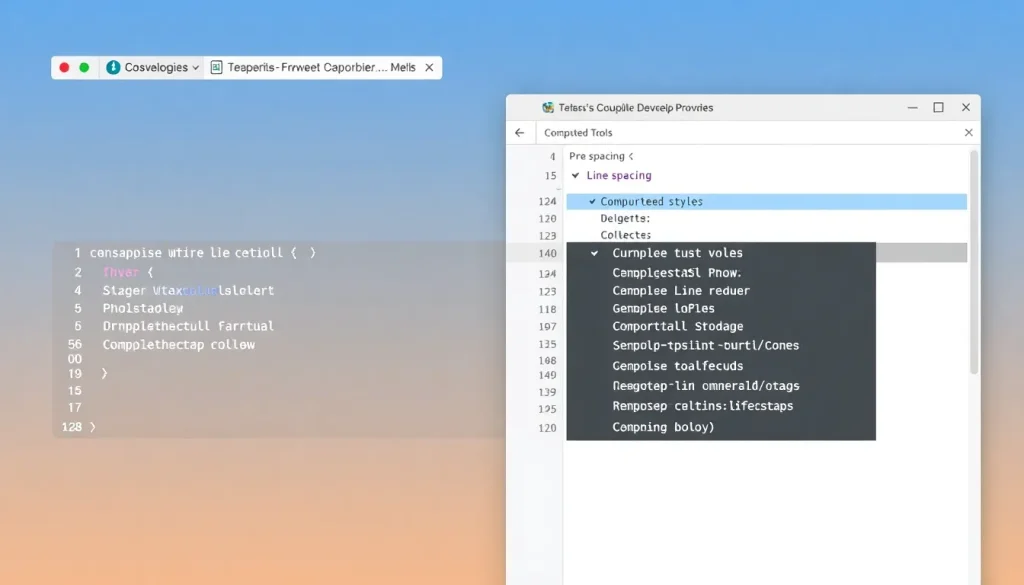The height and width of the screenshot is (585, 1024).
Task: Close the Develp Provies window
Action: pyautogui.click(x=966, y=108)
